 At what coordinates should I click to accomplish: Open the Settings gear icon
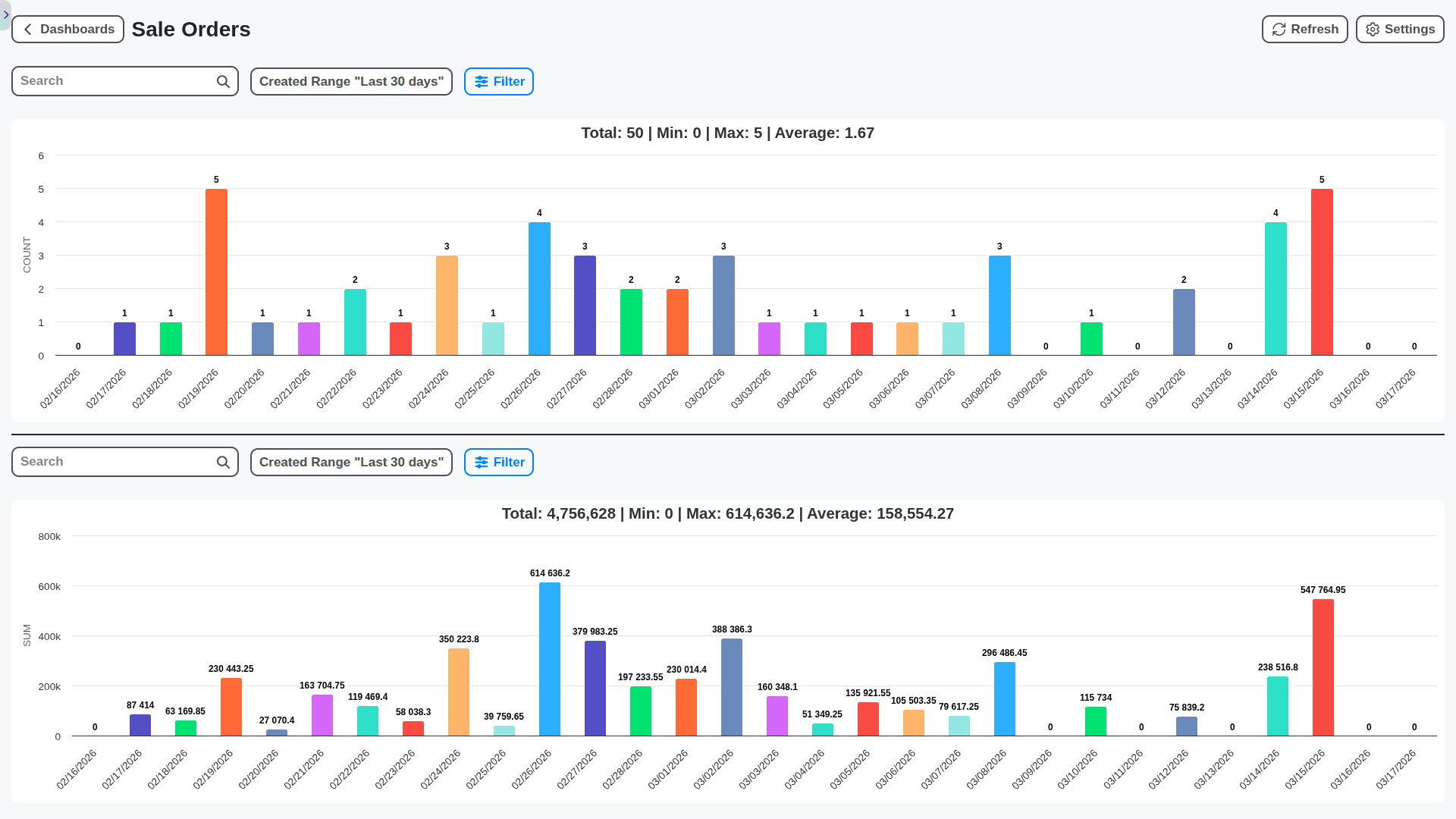coord(1372,29)
